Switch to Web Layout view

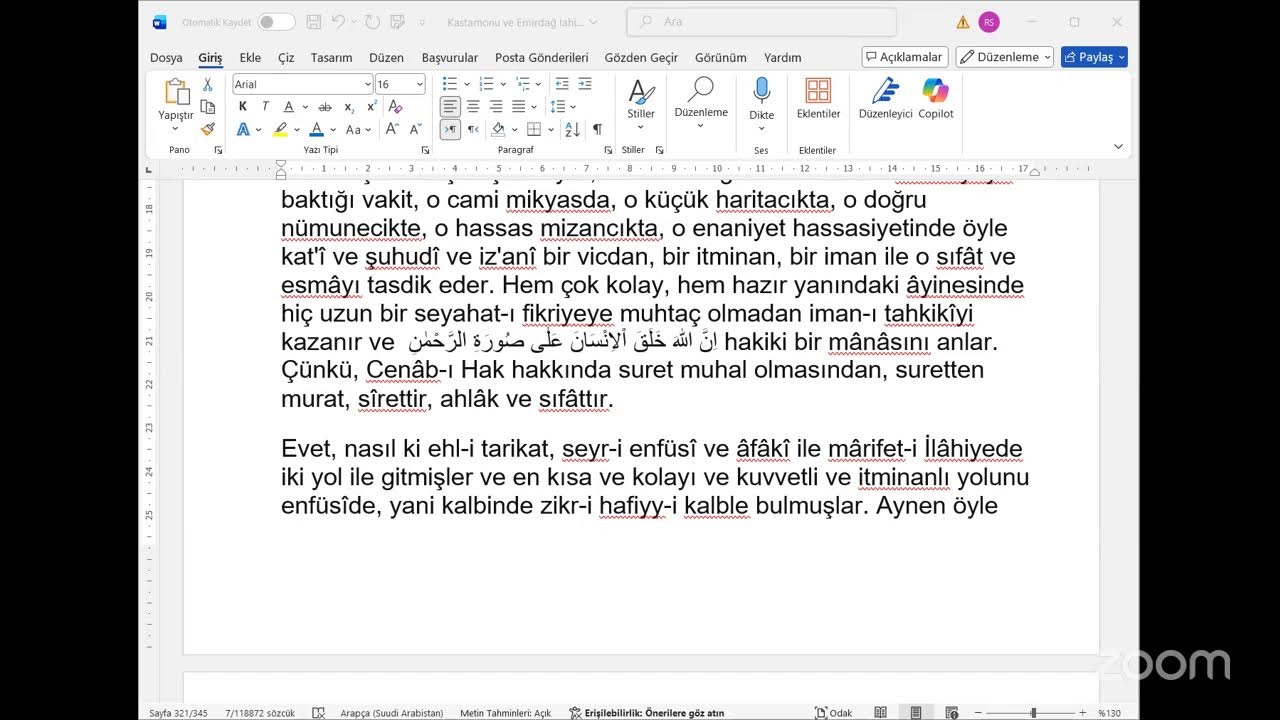tap(950, 713)
